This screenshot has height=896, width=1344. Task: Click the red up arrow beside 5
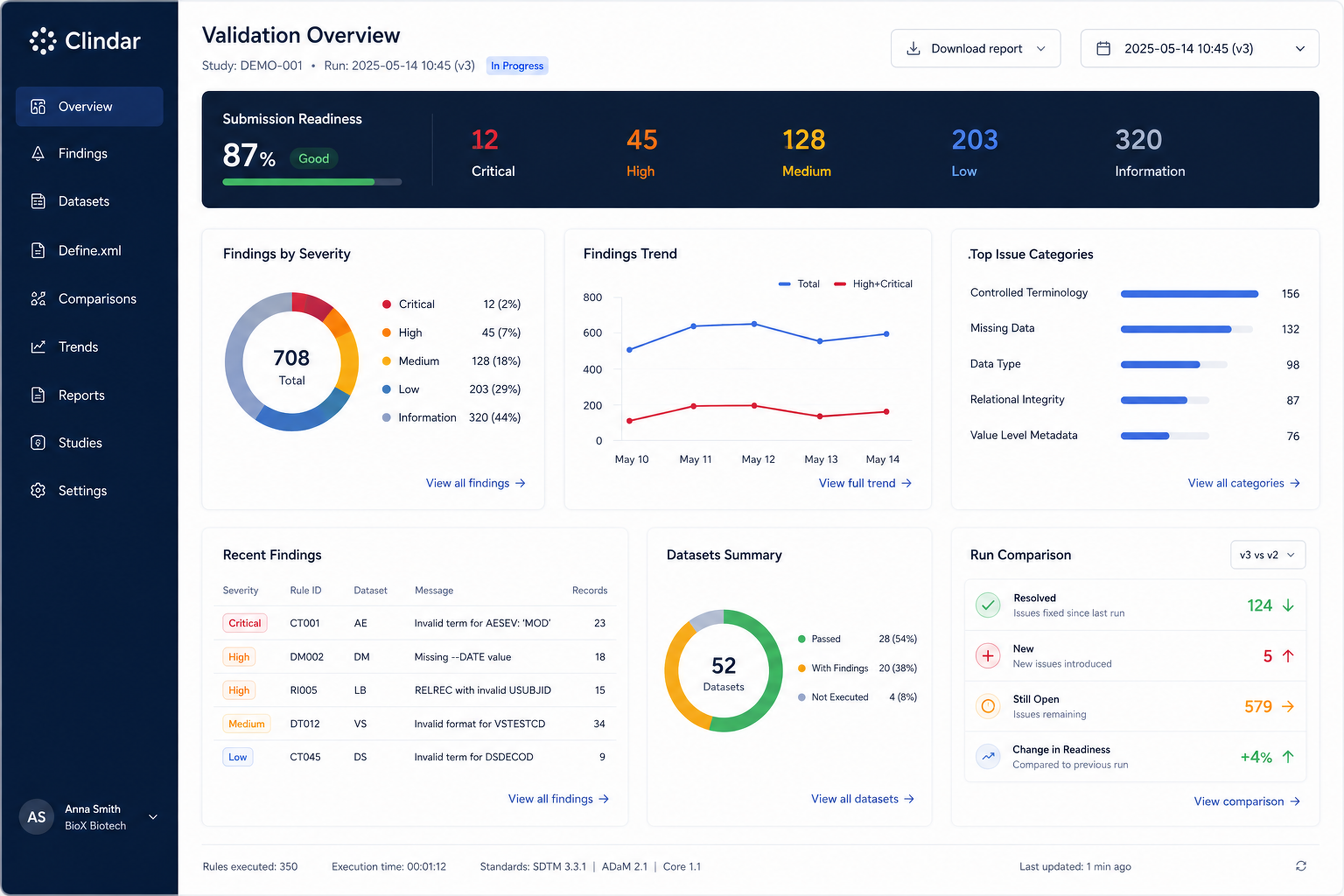pos(1288,656)
